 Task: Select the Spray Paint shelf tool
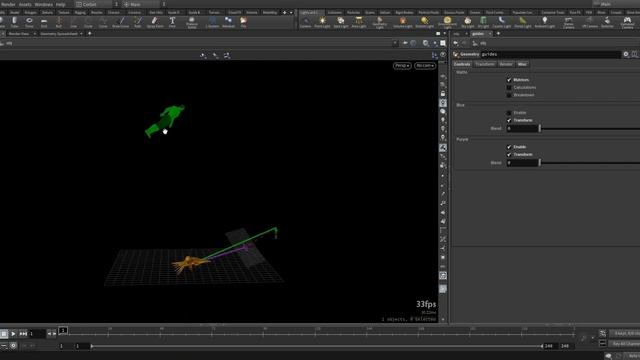(x=155, y=22)
